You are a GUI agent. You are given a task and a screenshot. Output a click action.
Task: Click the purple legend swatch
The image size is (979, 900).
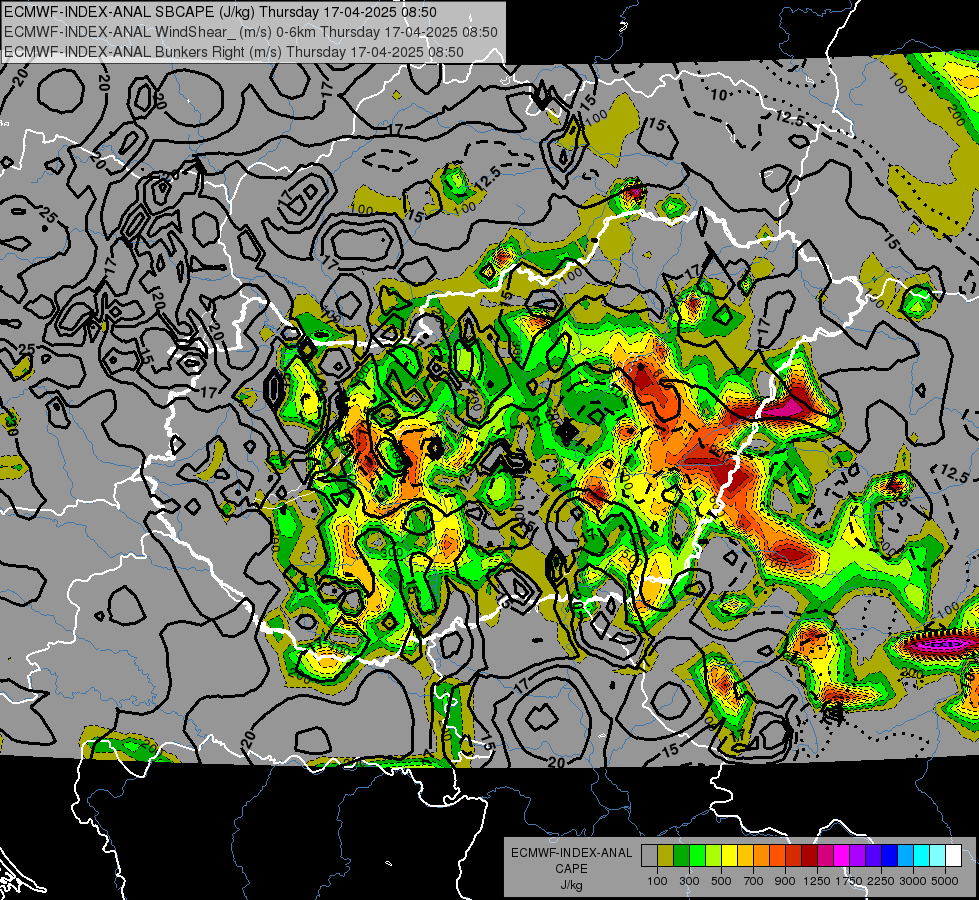857,855
